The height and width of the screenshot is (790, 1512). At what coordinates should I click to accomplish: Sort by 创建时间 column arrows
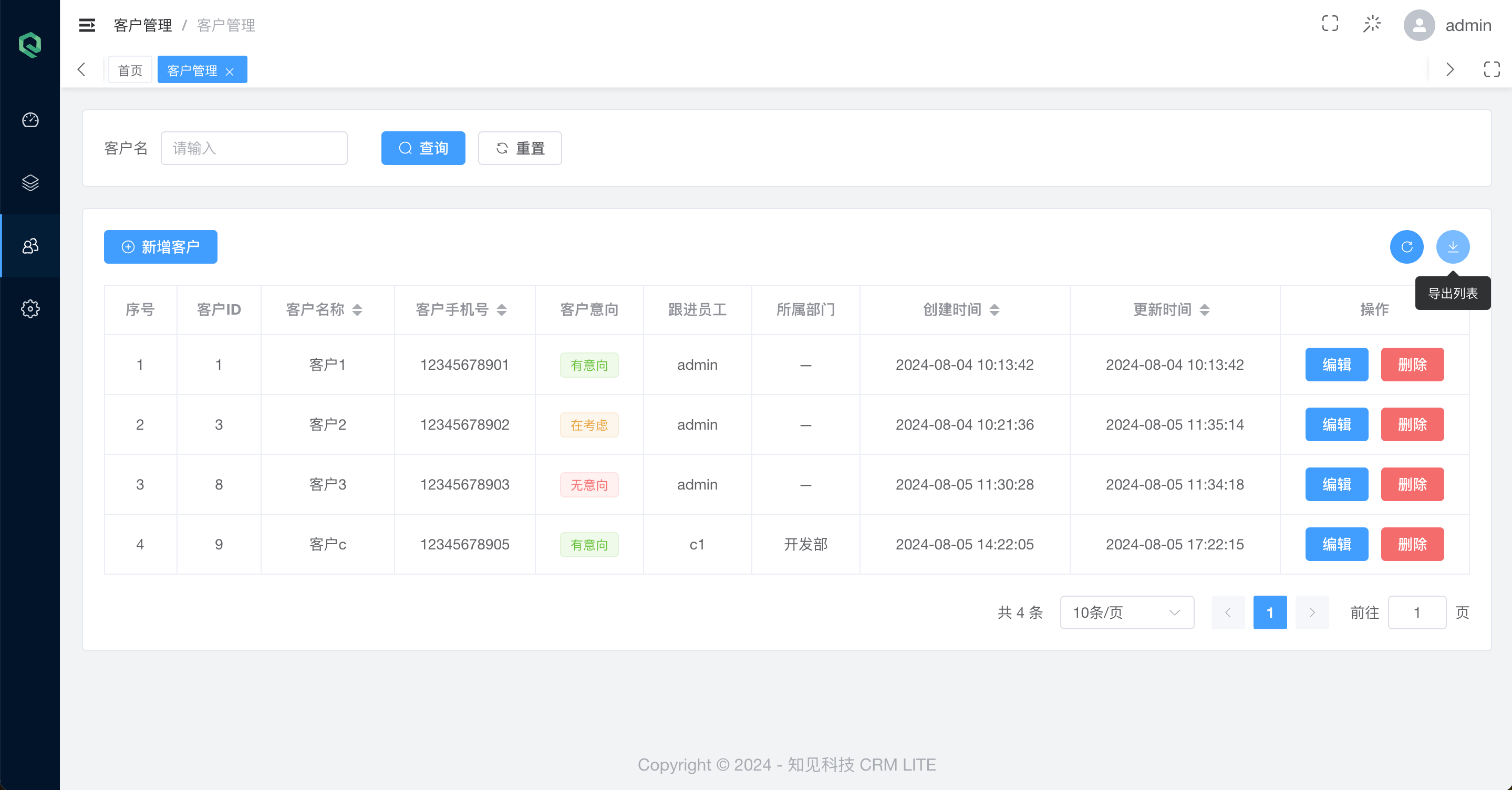(995, 310)
